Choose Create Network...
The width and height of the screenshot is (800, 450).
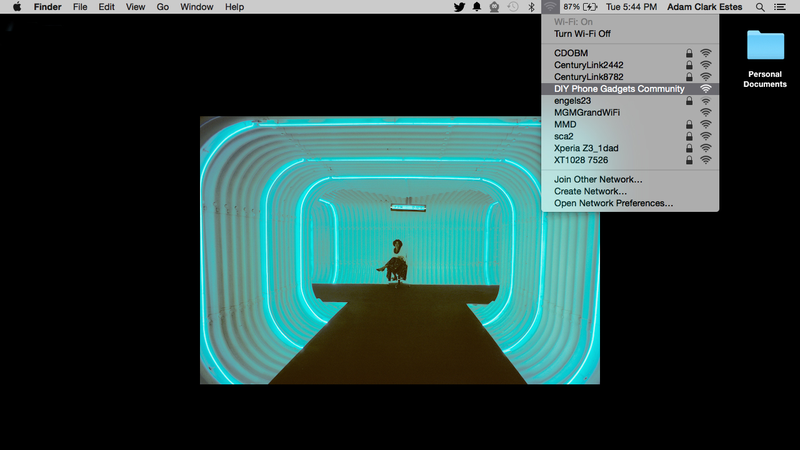(630, 191)
